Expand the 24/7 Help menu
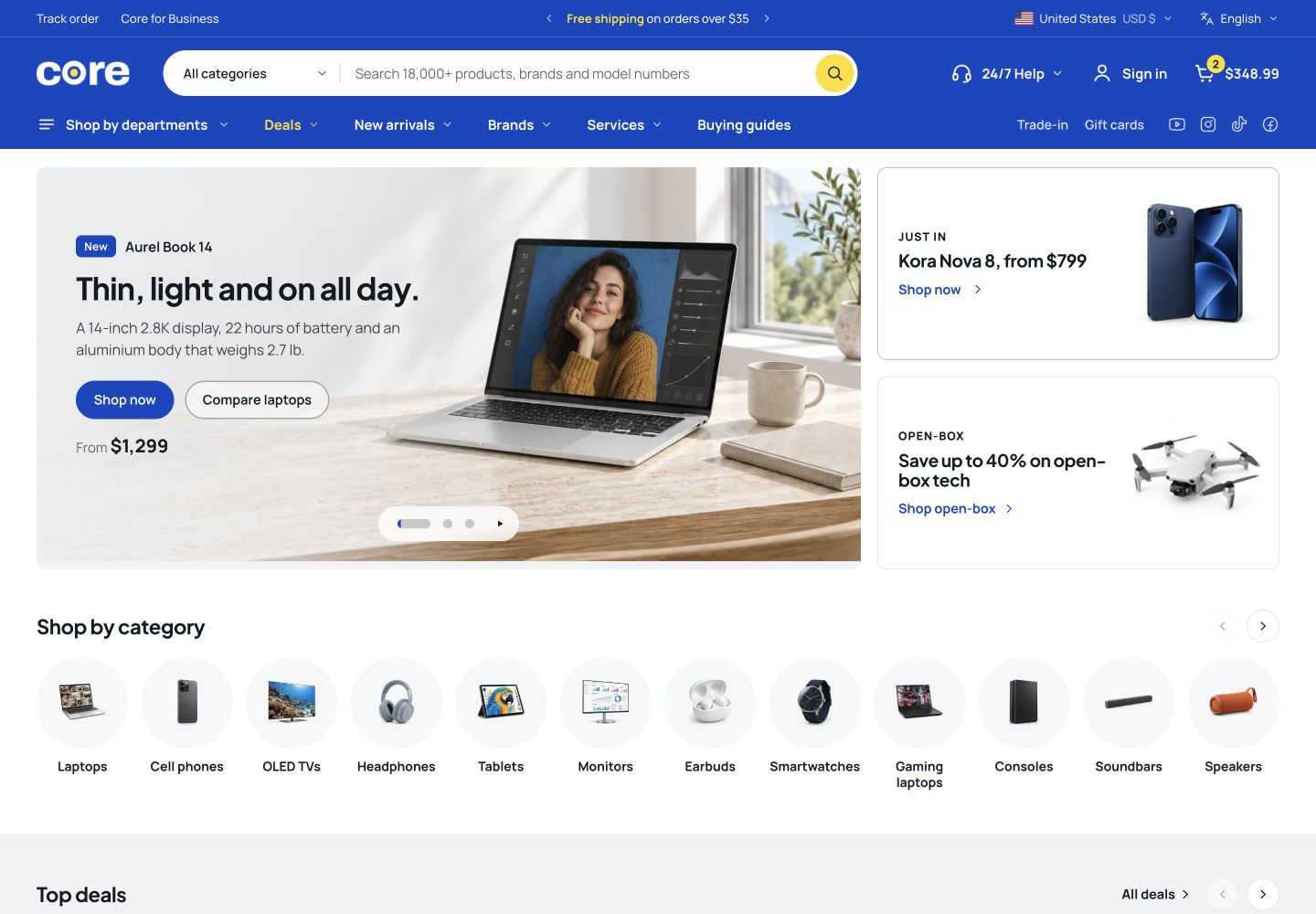 [x=1007, y=73]
